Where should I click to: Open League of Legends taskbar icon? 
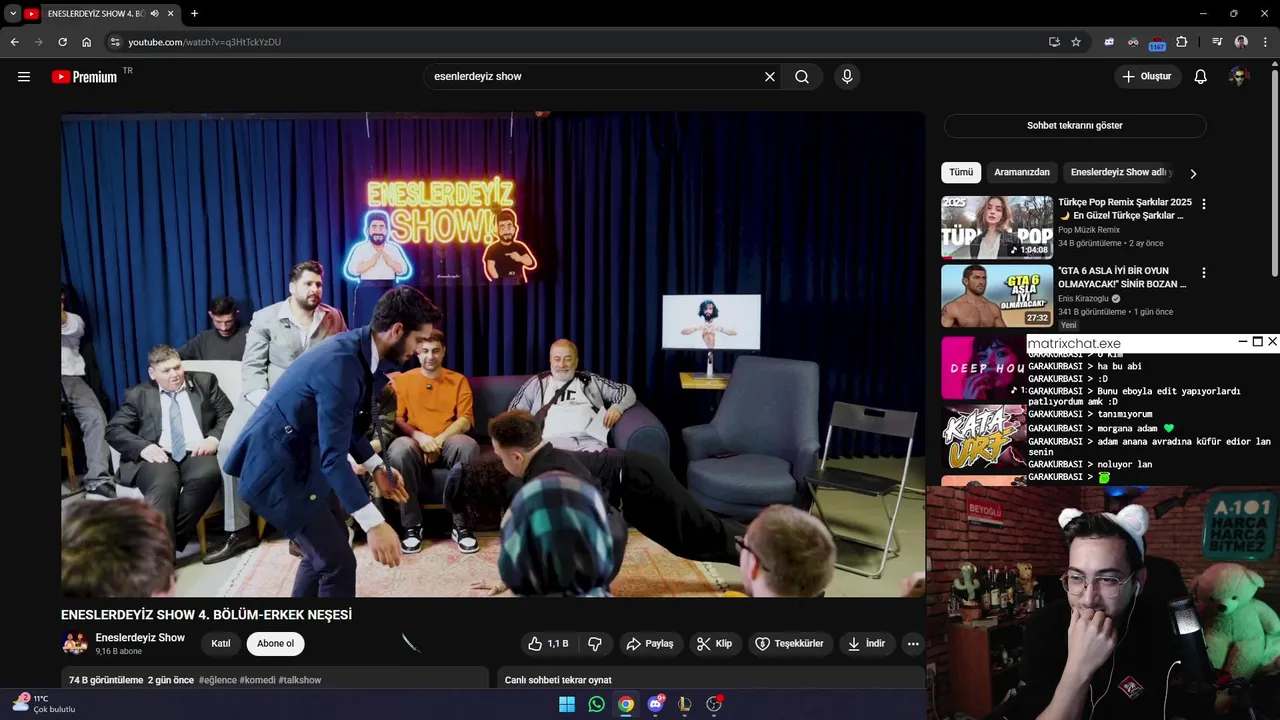pyautogui.click(x=684, y=704)
